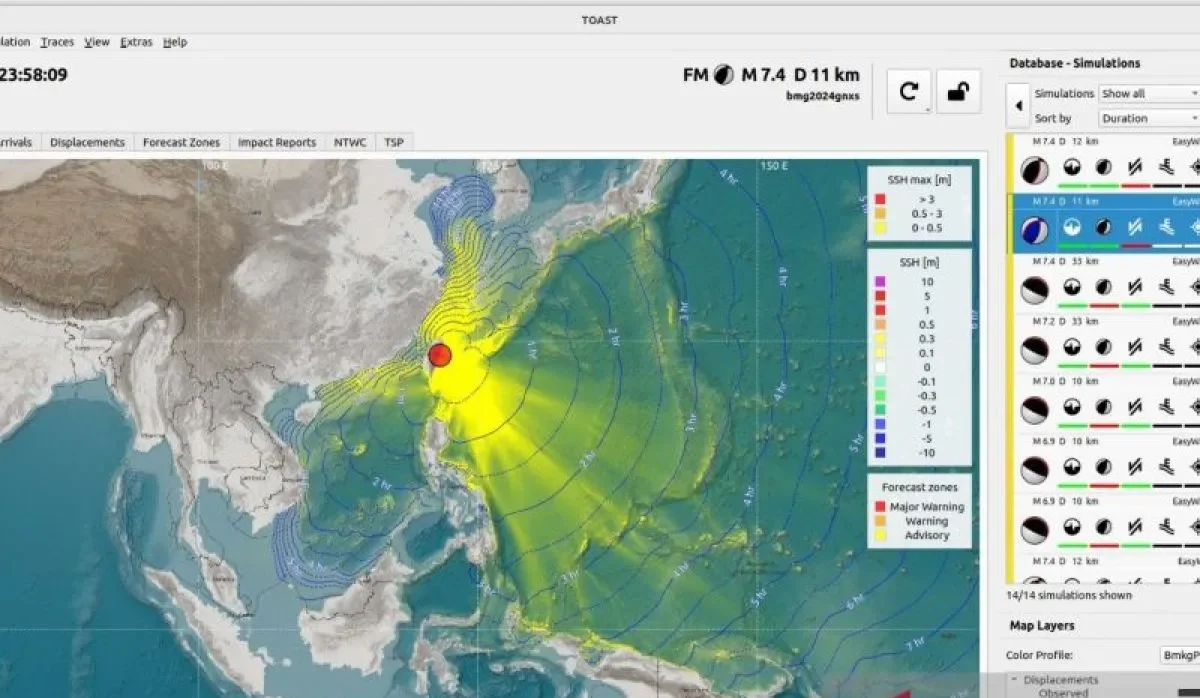
Task: Click the half-filled semicircle icon in the M 7.4 D 11 km row
Action: pos(1072,227)
